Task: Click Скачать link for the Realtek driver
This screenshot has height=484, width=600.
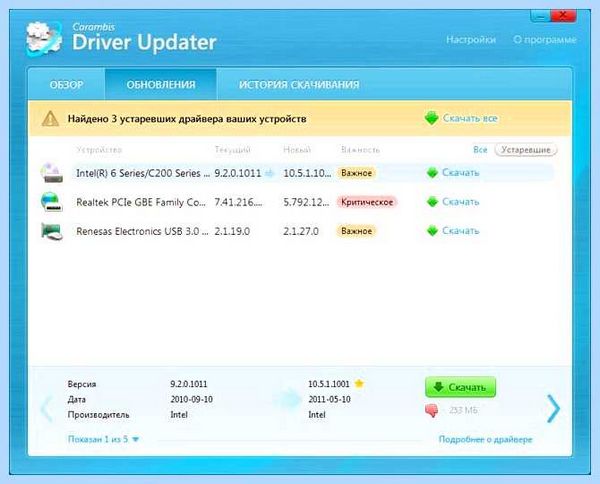Action: pos(461,202)
